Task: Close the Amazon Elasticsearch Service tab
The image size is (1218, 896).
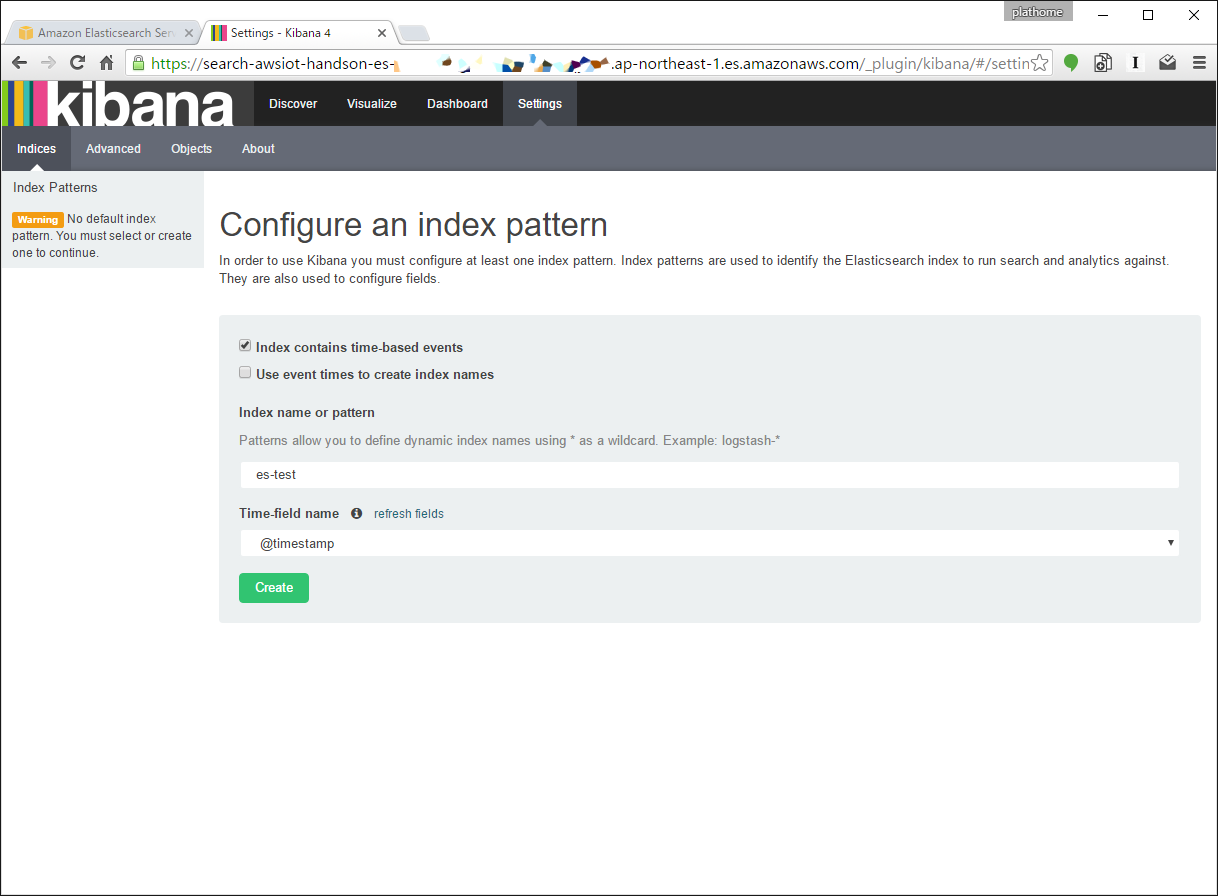Action: pos(189,33)
